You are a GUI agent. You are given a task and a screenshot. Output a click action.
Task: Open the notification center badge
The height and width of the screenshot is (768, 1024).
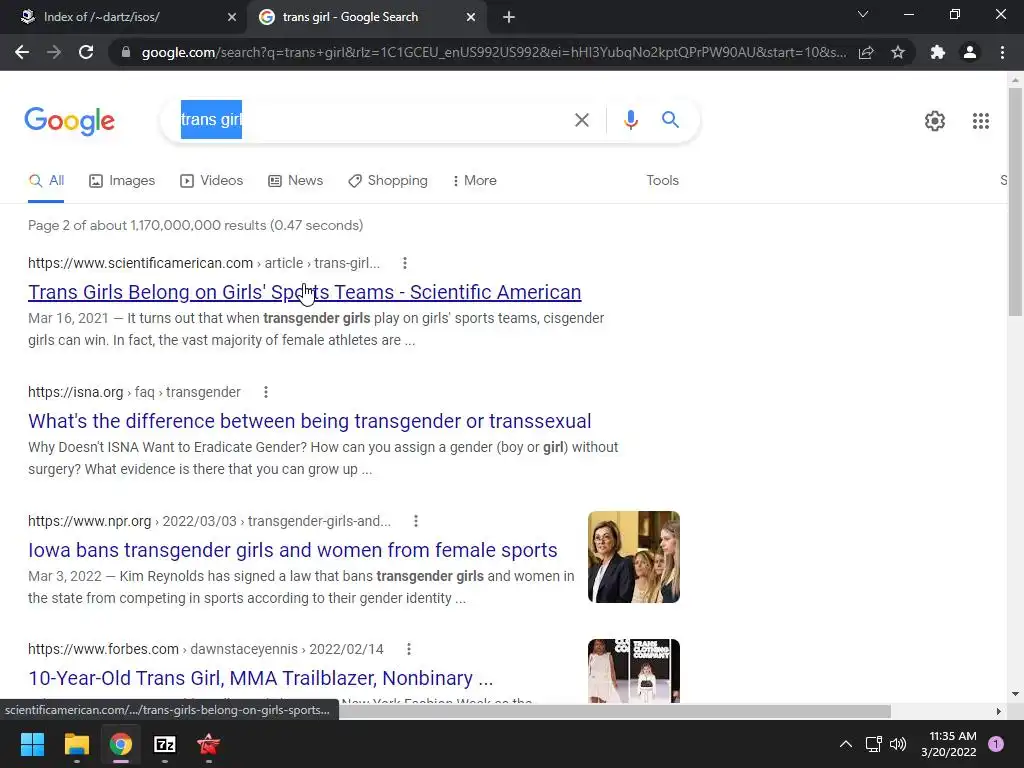[x=996, y=744]
